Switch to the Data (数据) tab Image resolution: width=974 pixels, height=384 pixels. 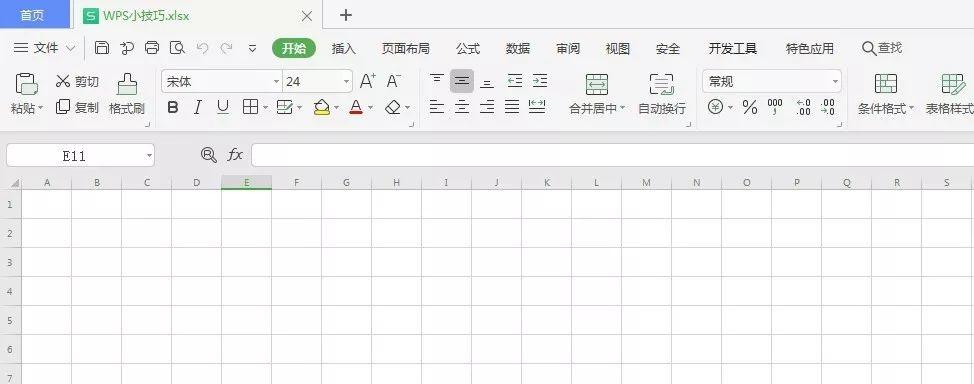click(x=518, y=48)
